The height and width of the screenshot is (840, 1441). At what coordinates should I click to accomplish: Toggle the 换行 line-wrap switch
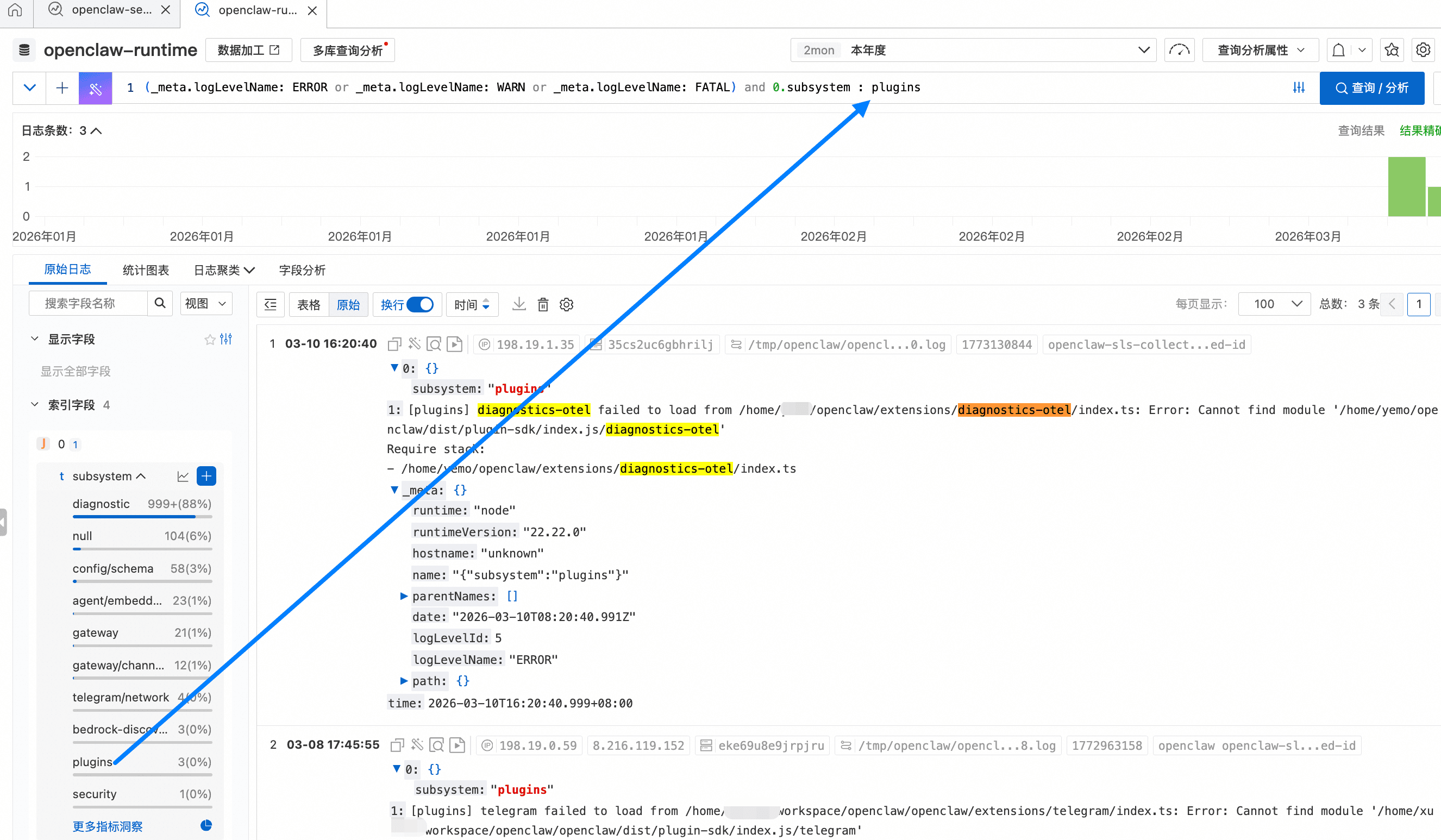(x=421, y=304)
